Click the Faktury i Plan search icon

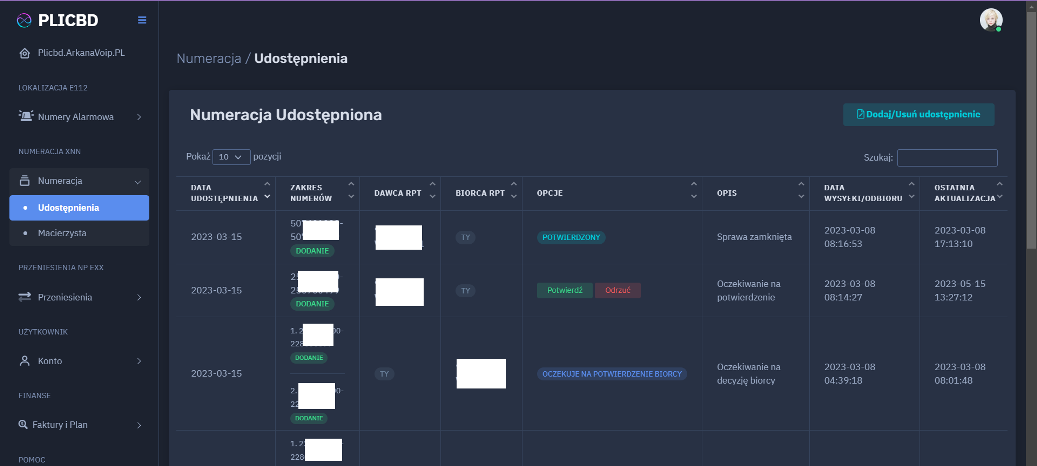[24, 425]
